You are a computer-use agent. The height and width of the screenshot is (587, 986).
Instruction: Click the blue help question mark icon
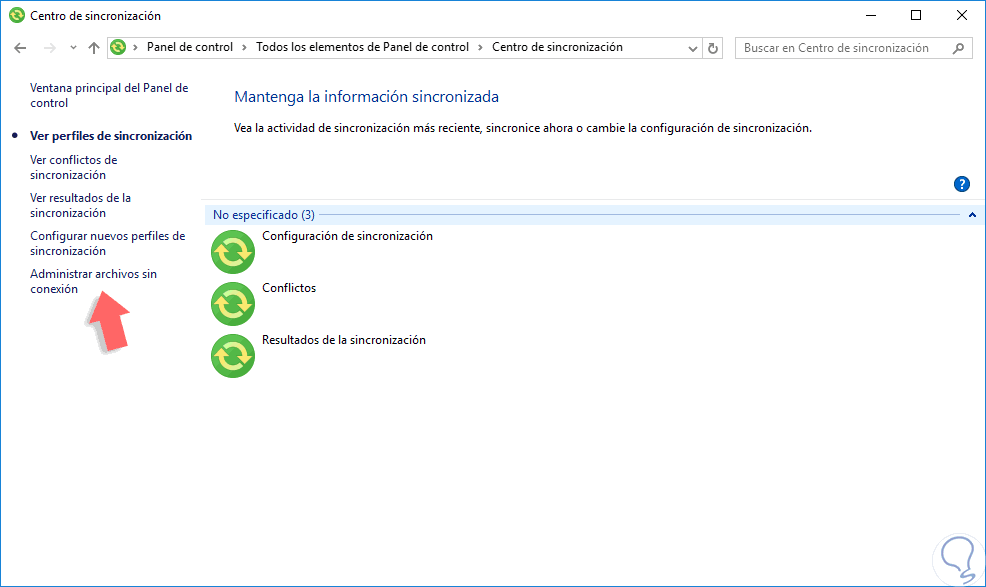tap(961, 184)
